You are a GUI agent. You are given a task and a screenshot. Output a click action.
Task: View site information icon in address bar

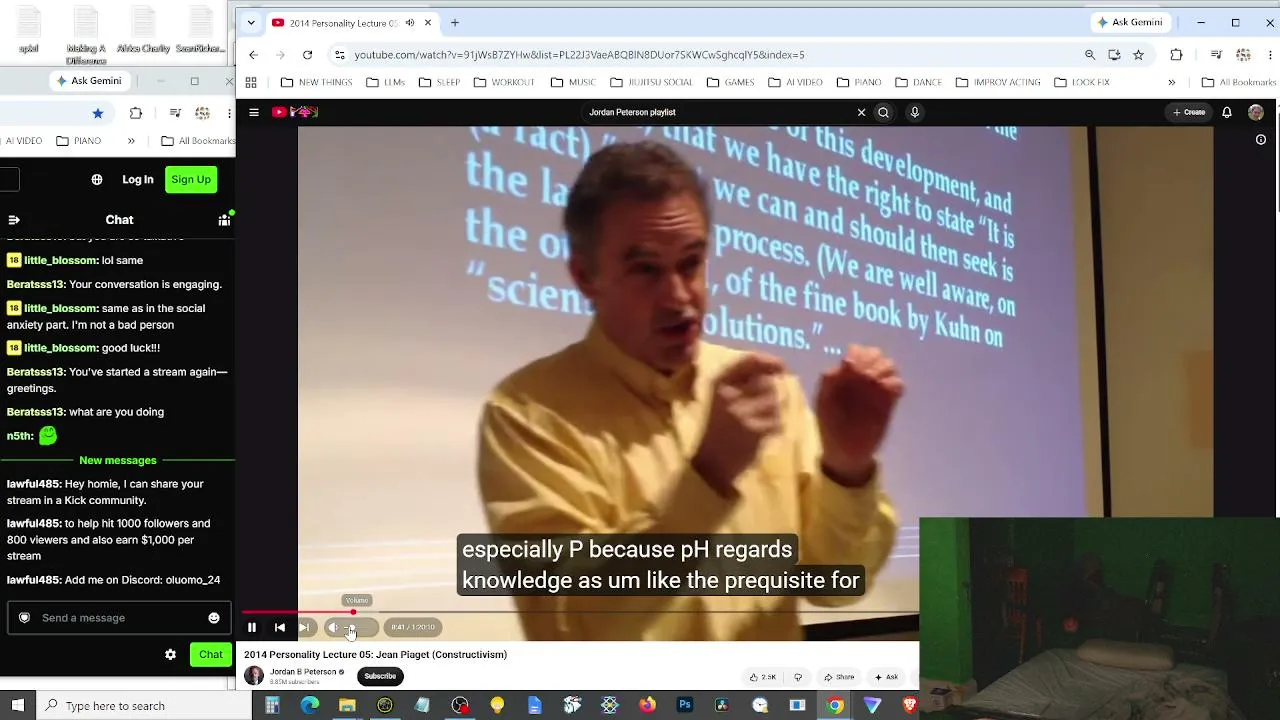340,55
